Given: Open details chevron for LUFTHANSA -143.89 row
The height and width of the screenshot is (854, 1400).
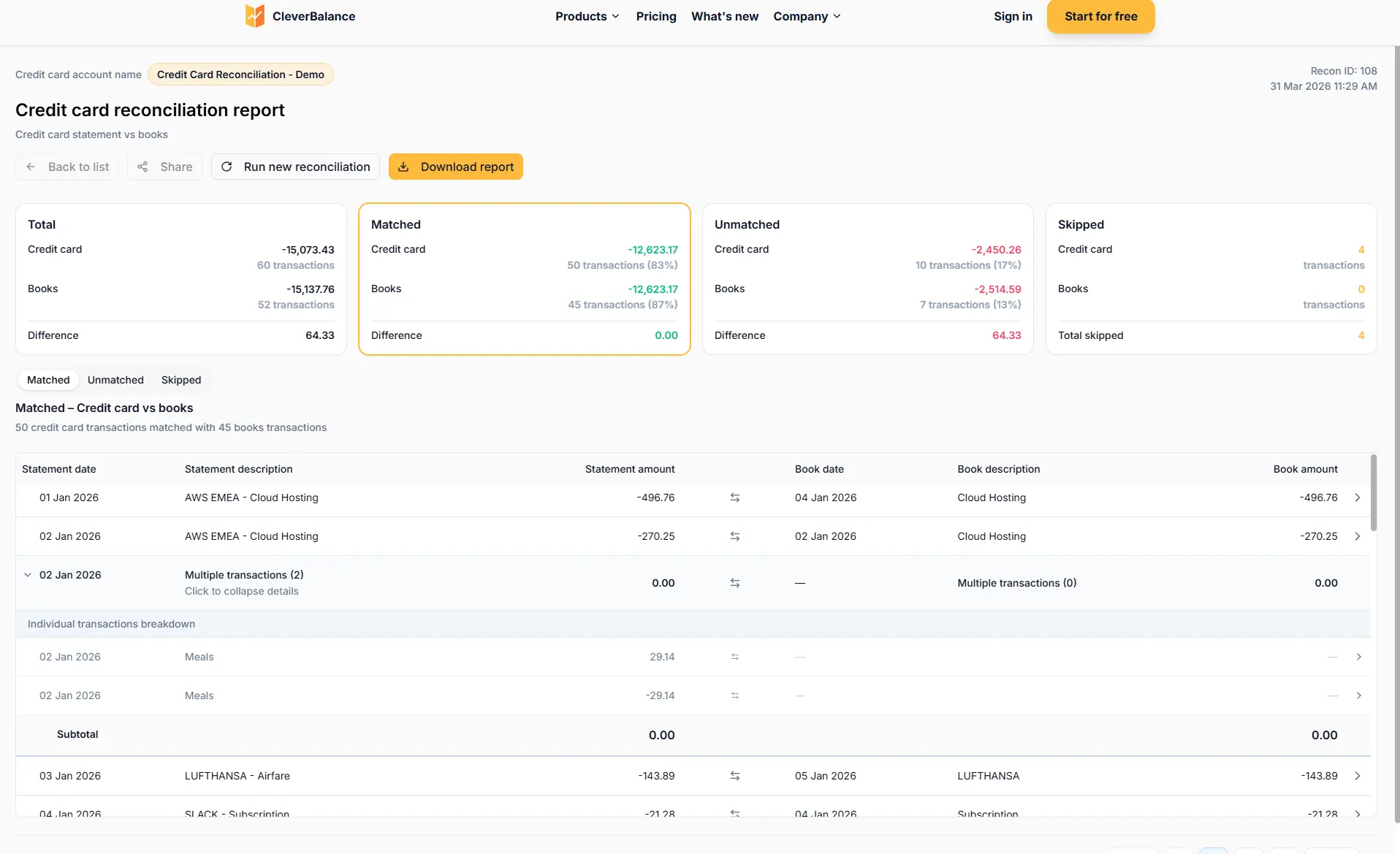Looking at the screenshot, I should (x=1358, y=776).
